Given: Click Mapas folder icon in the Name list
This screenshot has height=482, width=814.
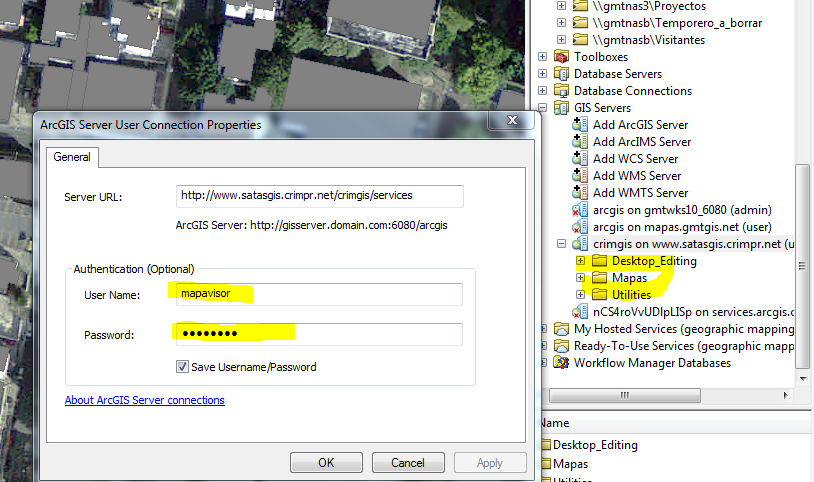Looking at the screenshot, I should pos(546,463).
